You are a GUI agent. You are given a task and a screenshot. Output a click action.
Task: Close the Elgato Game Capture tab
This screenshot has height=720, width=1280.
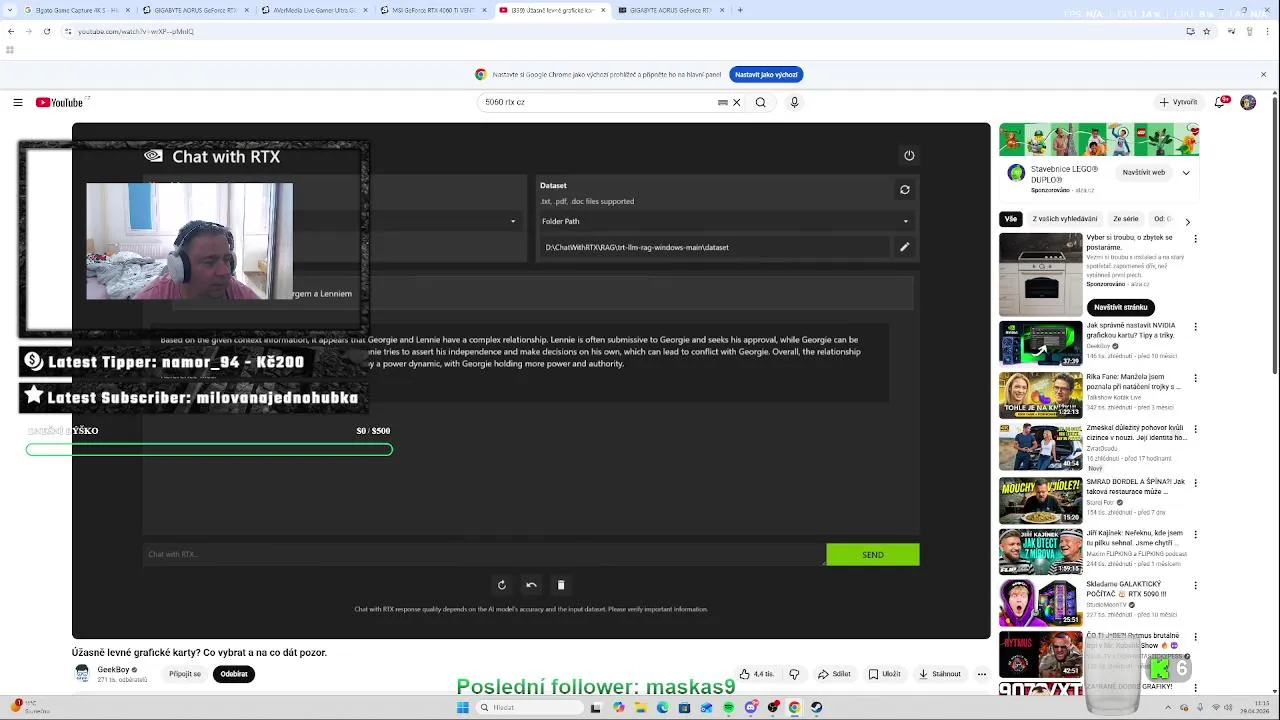point(126,10)
